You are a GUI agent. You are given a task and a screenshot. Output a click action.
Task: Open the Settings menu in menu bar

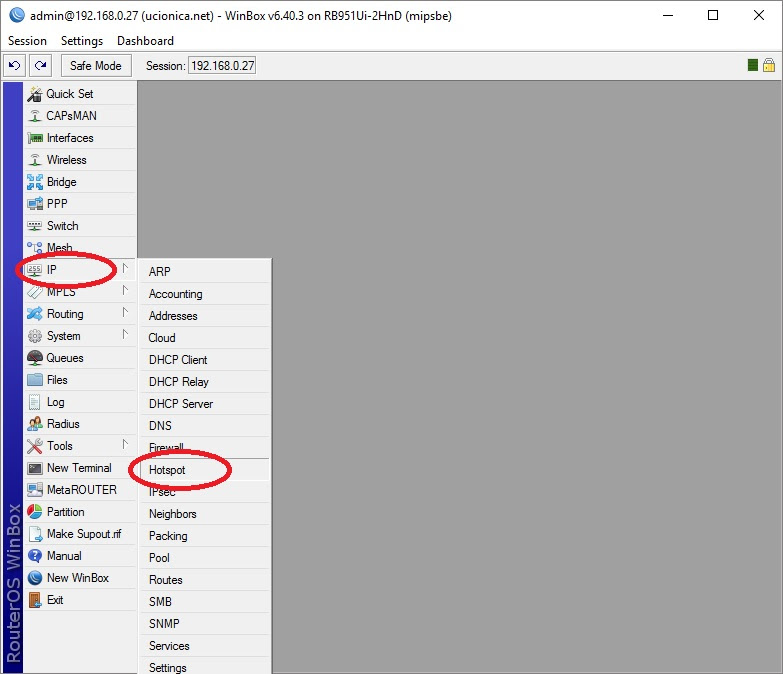[x=82, y=41]
